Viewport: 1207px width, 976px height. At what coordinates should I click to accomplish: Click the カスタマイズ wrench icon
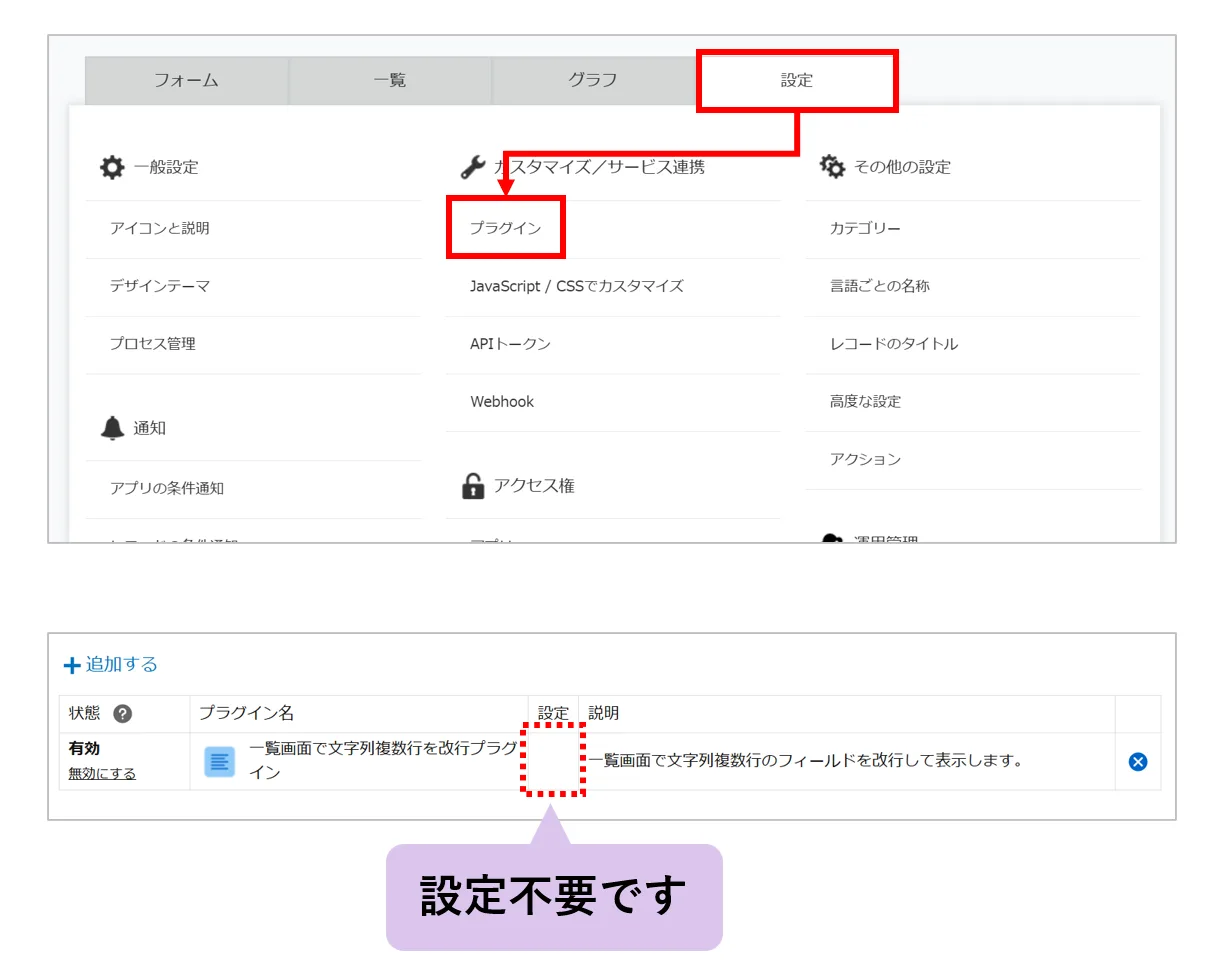[473, 167]
